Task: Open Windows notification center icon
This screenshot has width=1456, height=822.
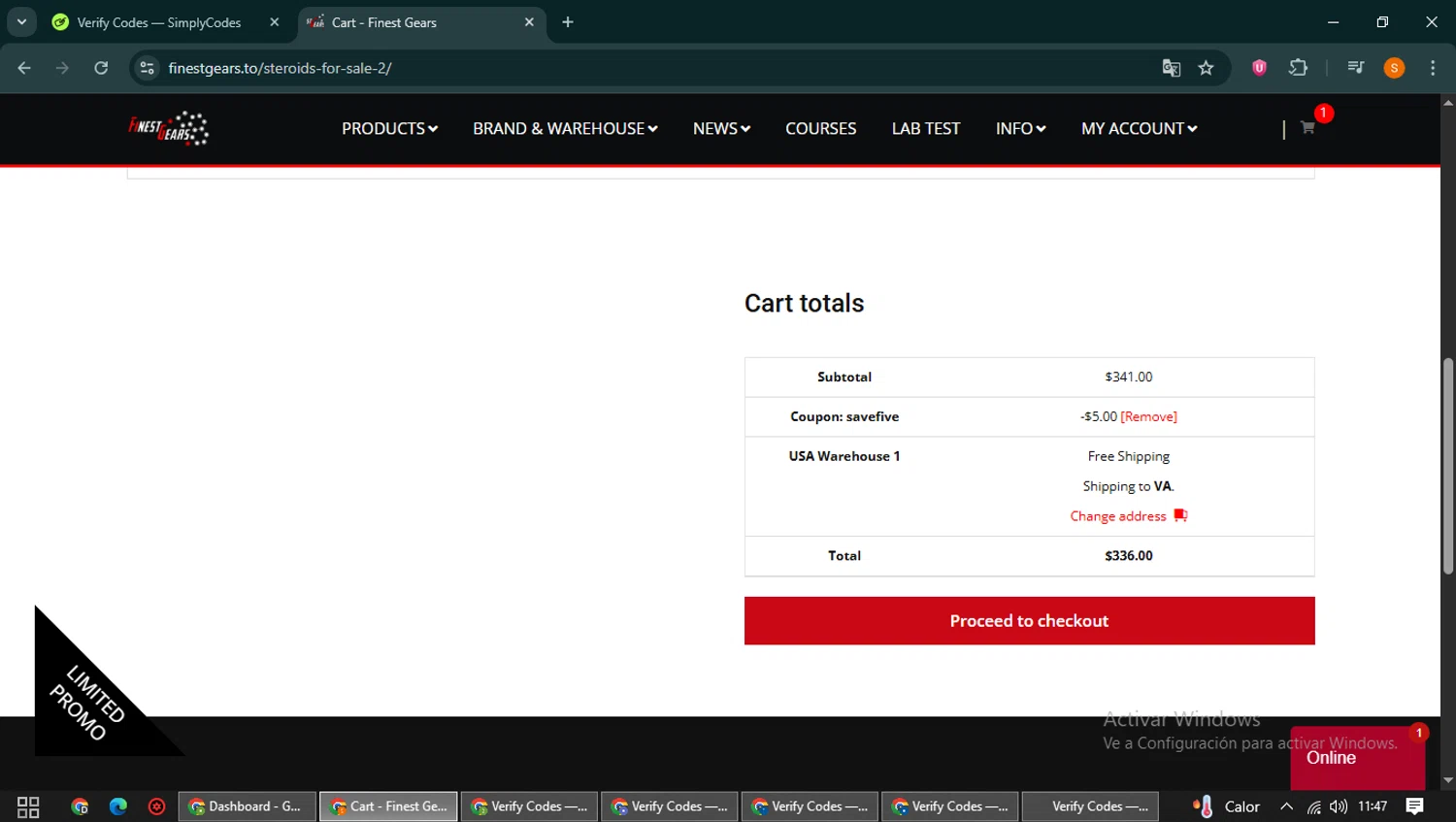Action: pyautogui.click(x=1414, y=806)
